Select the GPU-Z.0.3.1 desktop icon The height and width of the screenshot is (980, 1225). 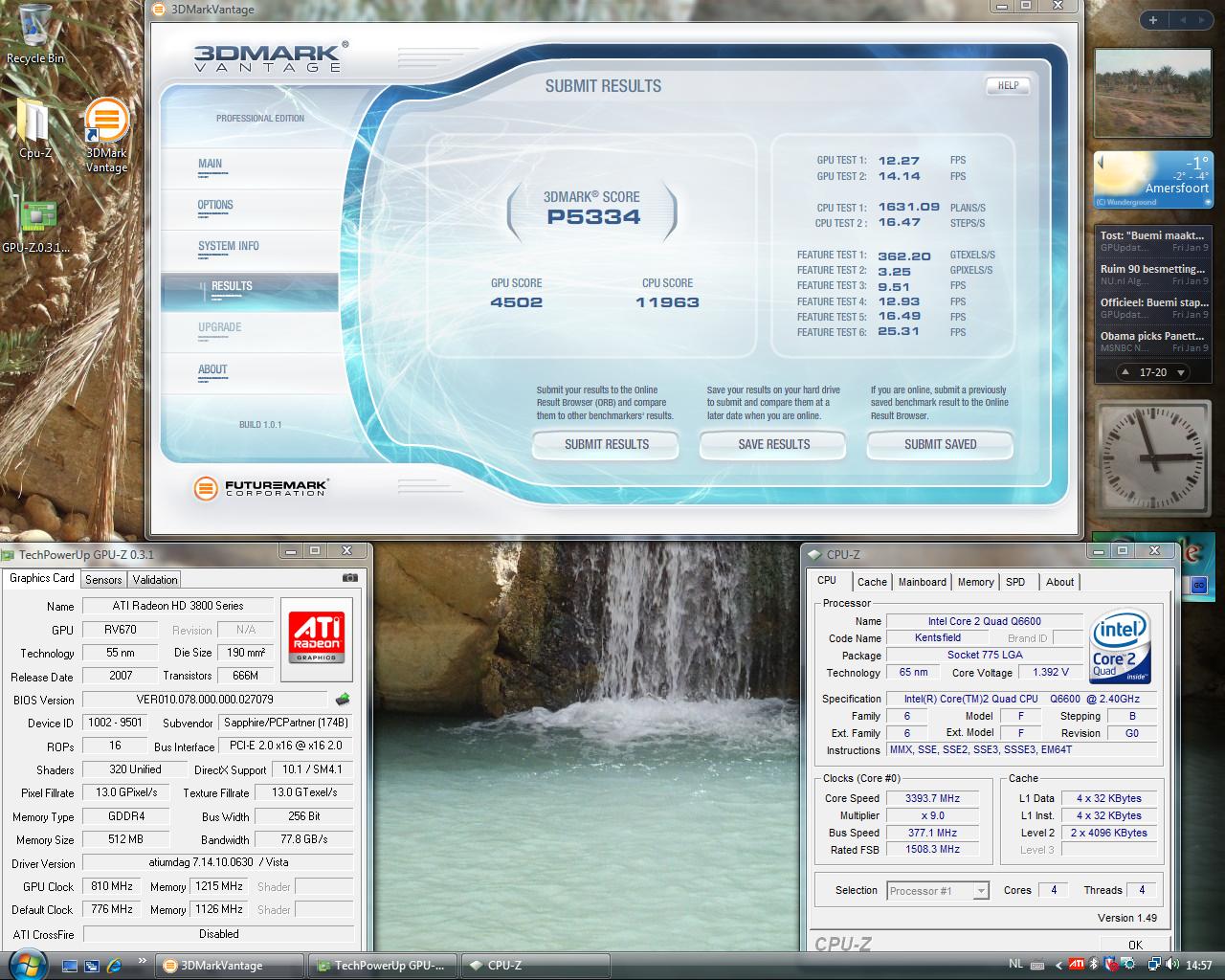point(35,226)
